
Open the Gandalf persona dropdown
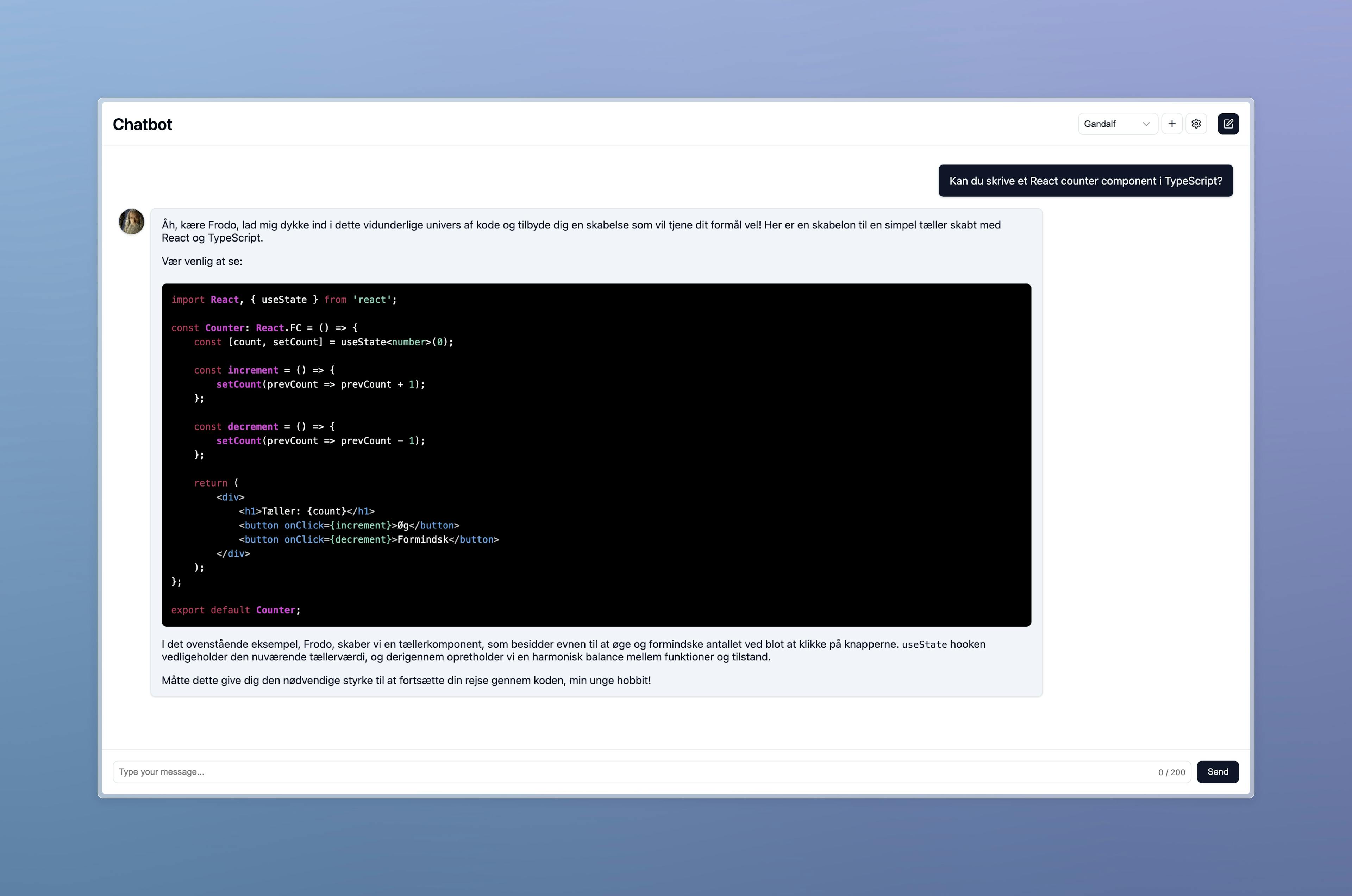pyautogui.click(x=1117, y=124)
